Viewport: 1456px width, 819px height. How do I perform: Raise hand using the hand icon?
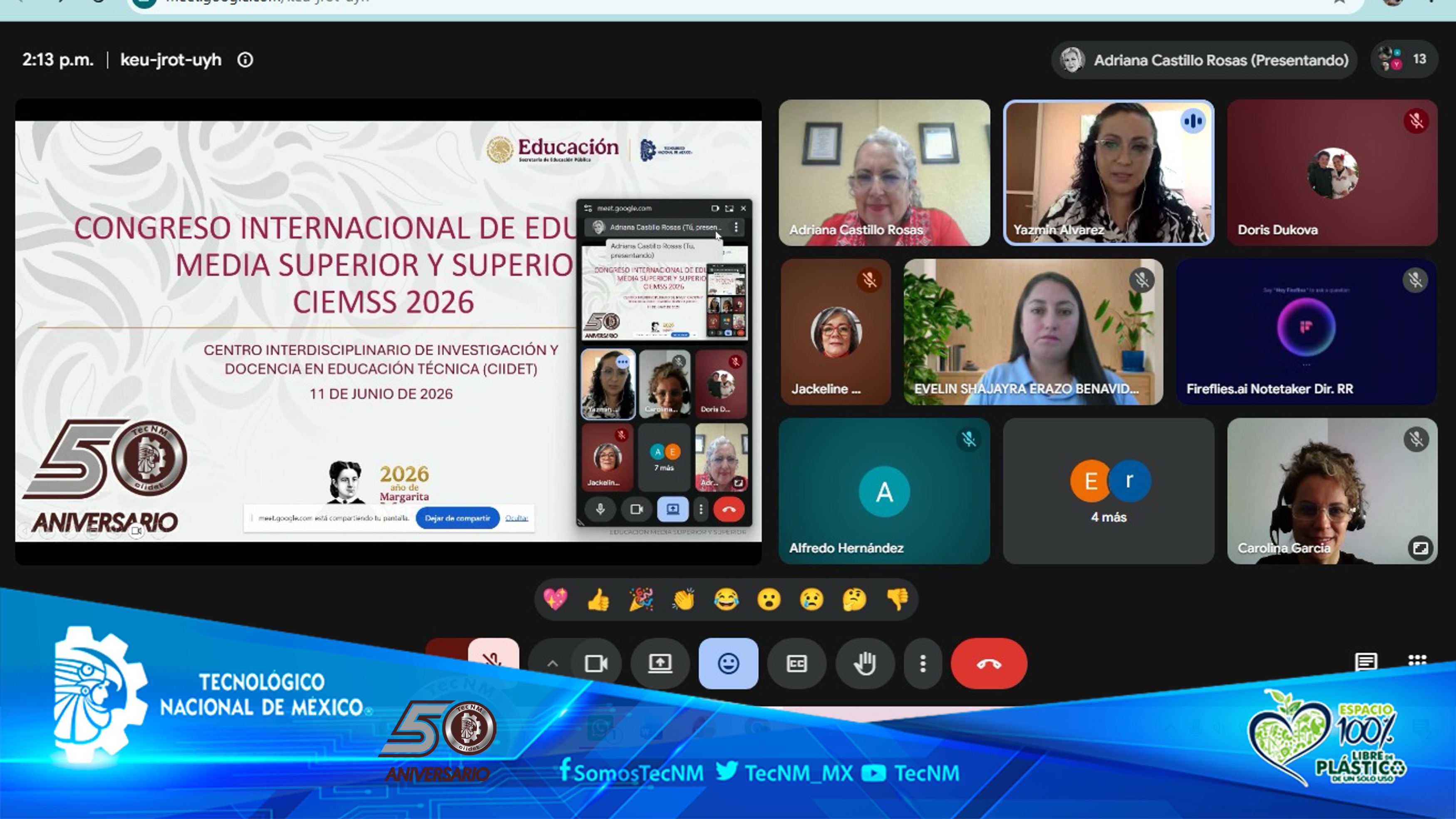tap(865, 664)
